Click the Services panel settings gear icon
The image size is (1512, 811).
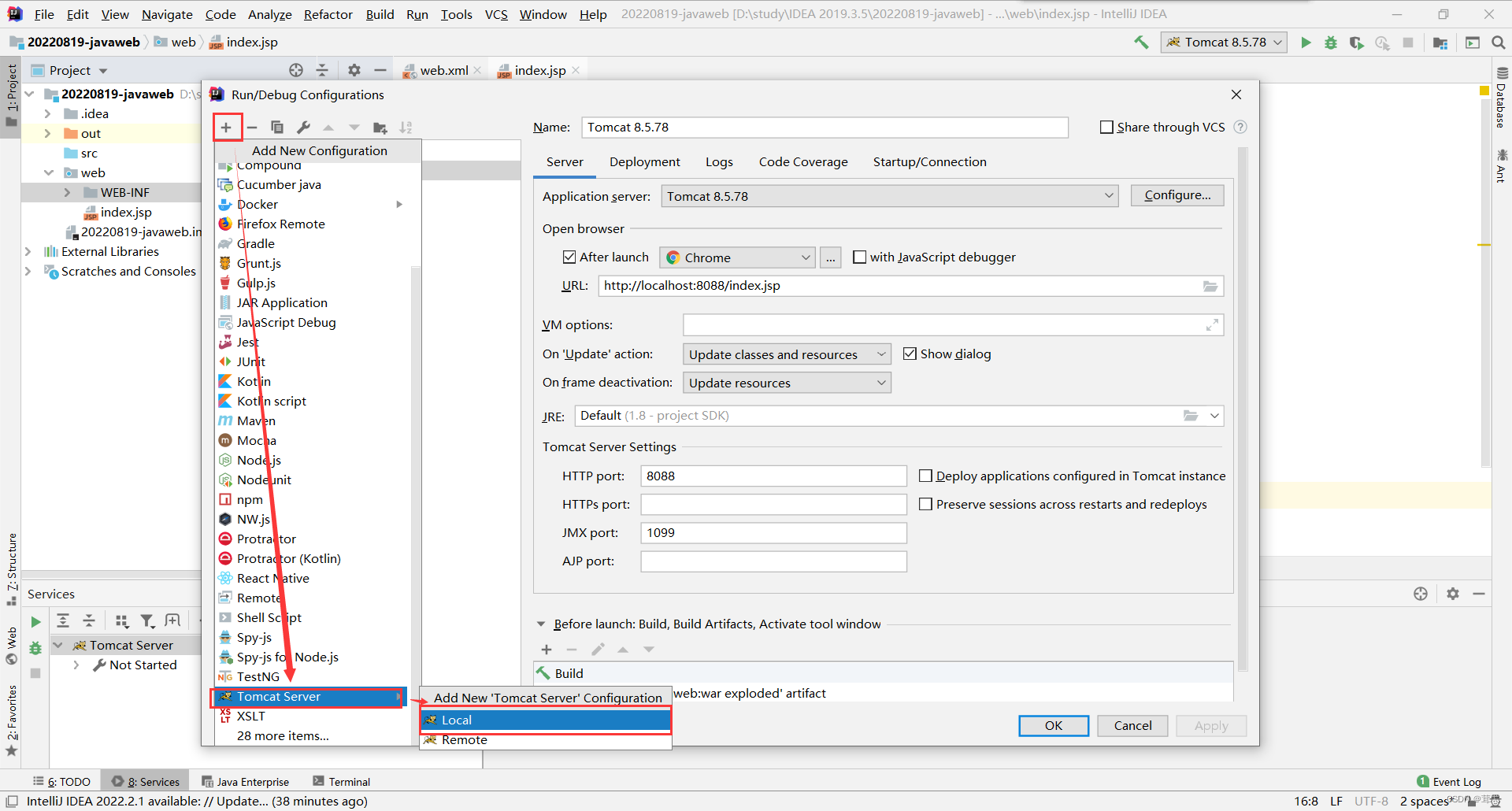pyautogui.click(x=1453, y=594)
